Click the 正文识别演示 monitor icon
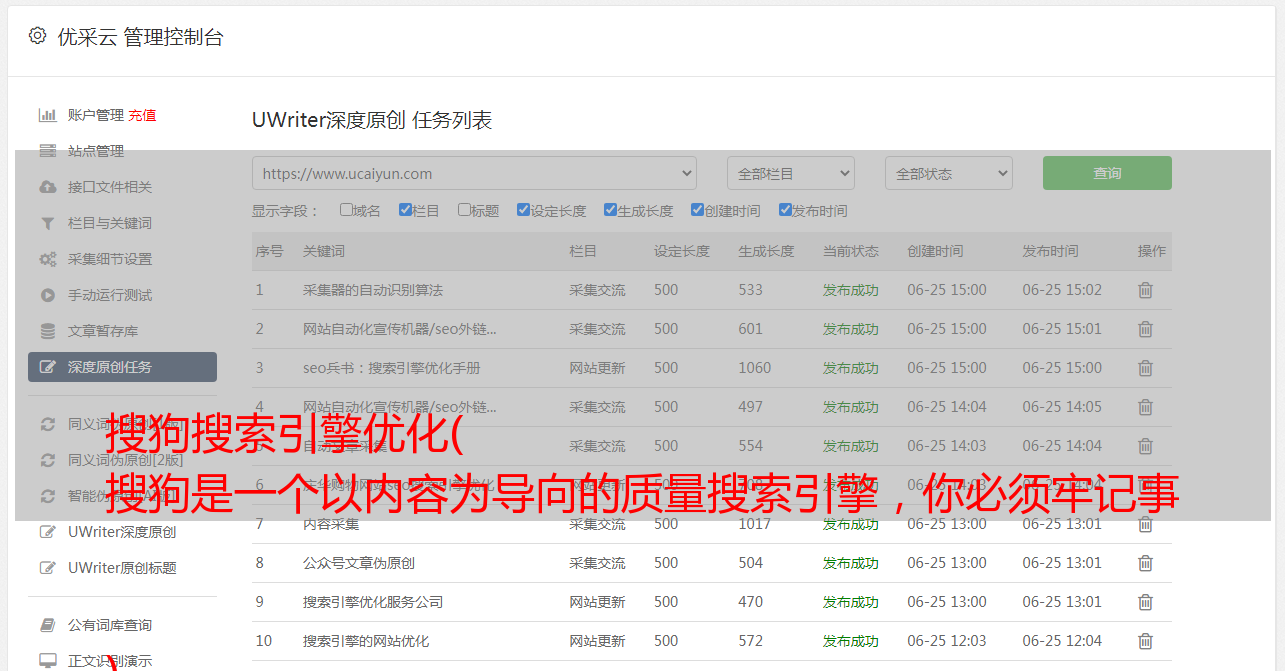Image resolution: width=1285 pixels, height=671 pixels. point(47,661)
